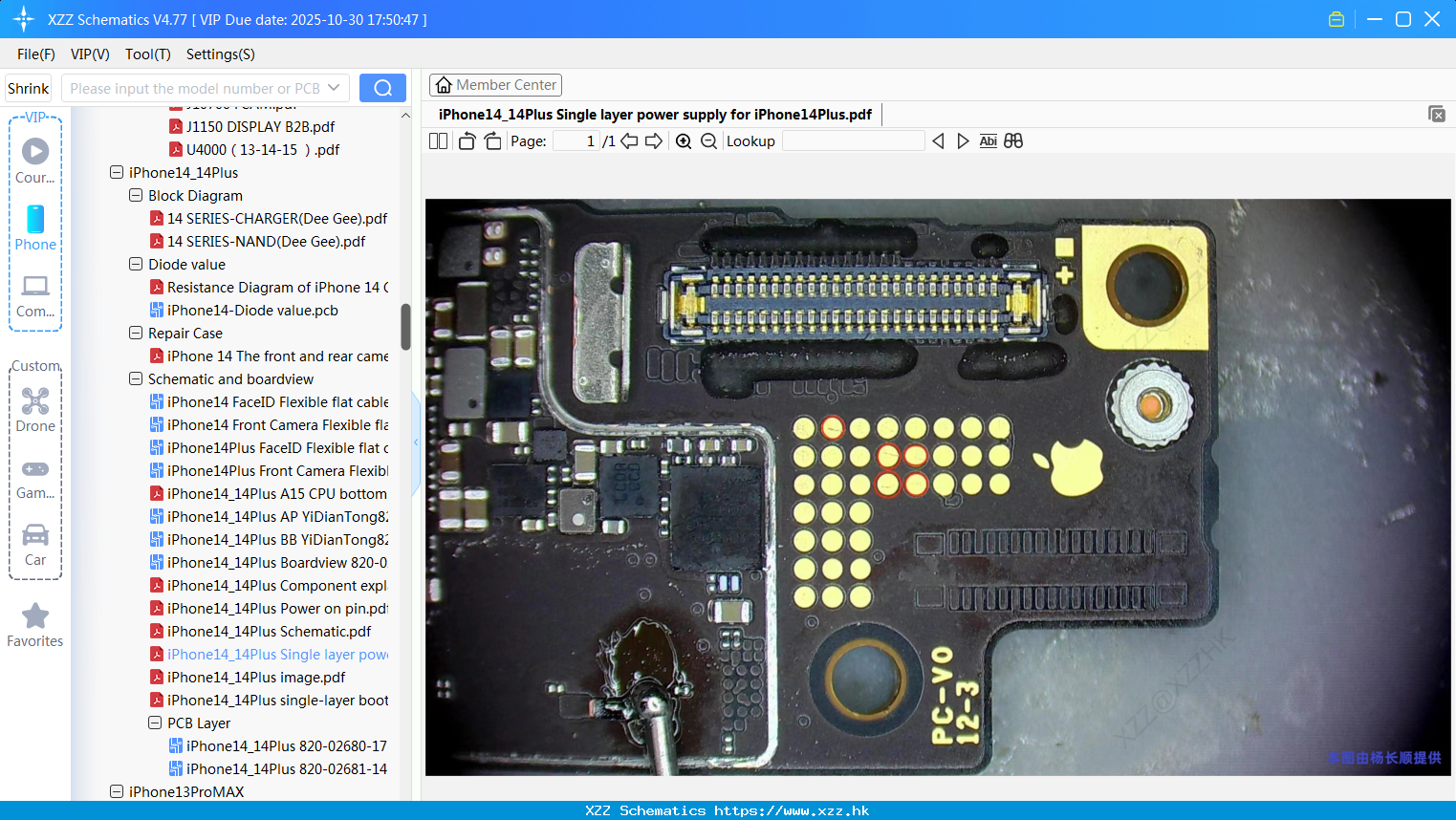Close the document tab panel icon
The image size is (1456, 820).
(1436, 114)
